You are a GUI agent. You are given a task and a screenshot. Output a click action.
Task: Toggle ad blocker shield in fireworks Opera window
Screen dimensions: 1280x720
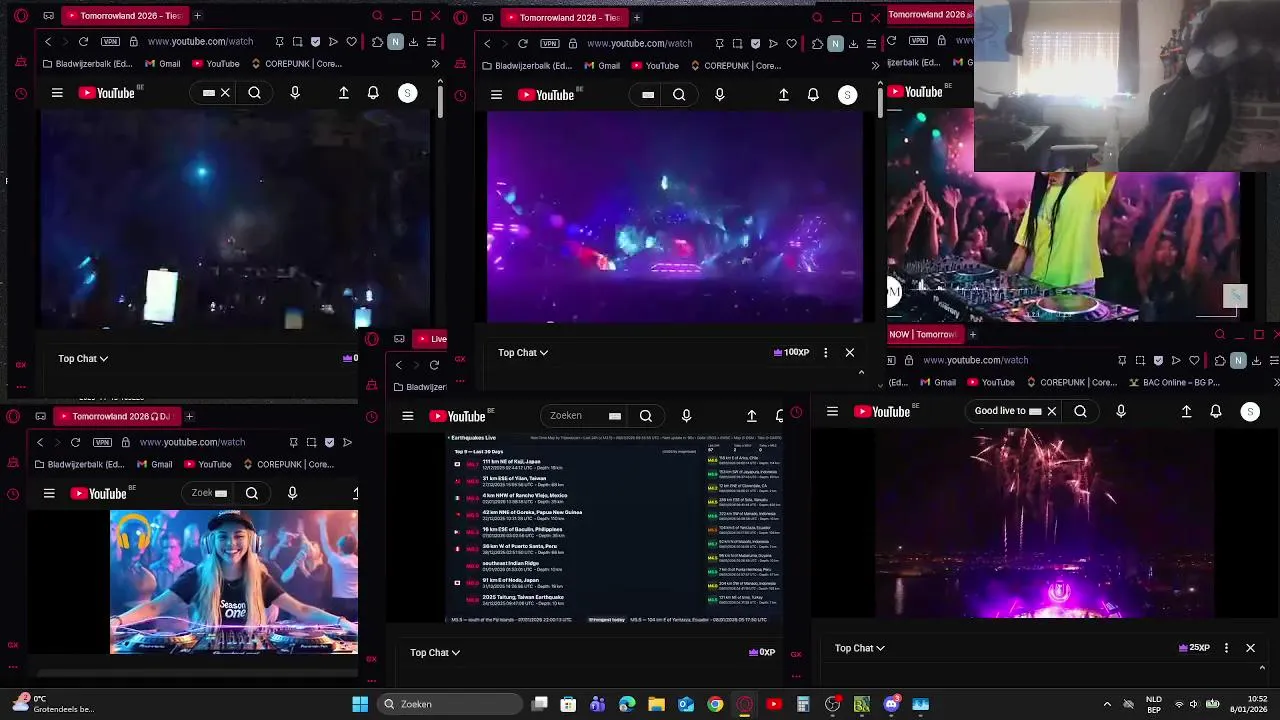(x=1158, y=360)
